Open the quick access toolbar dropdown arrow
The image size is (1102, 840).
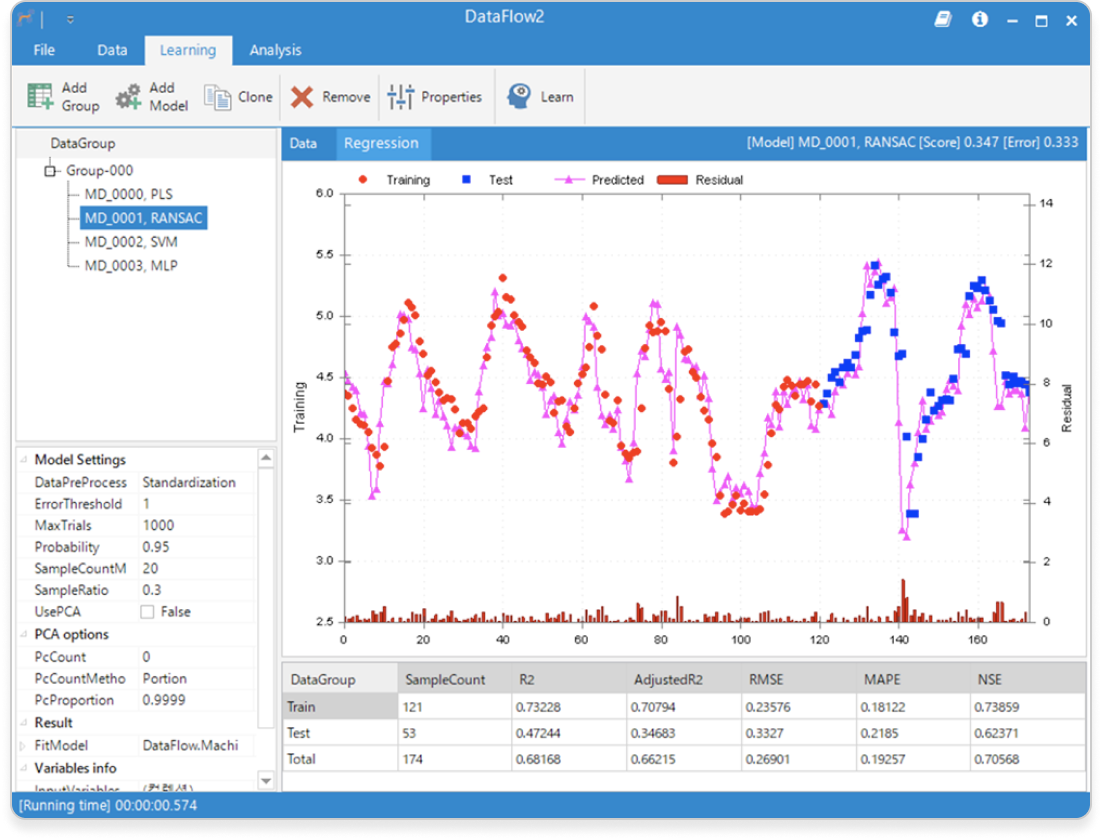(x=70, y=19)
